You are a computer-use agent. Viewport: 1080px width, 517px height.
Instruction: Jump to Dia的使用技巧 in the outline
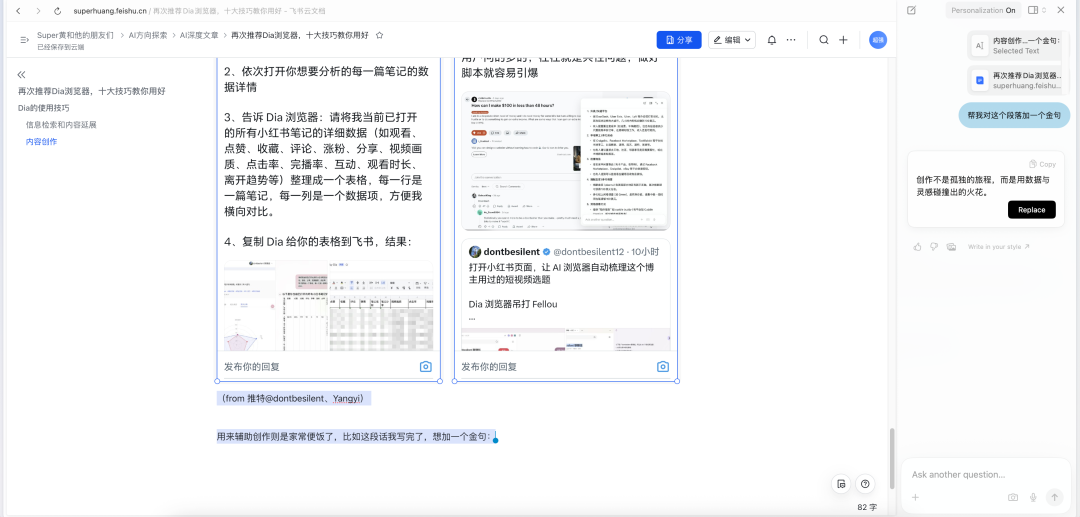point(43,108)
